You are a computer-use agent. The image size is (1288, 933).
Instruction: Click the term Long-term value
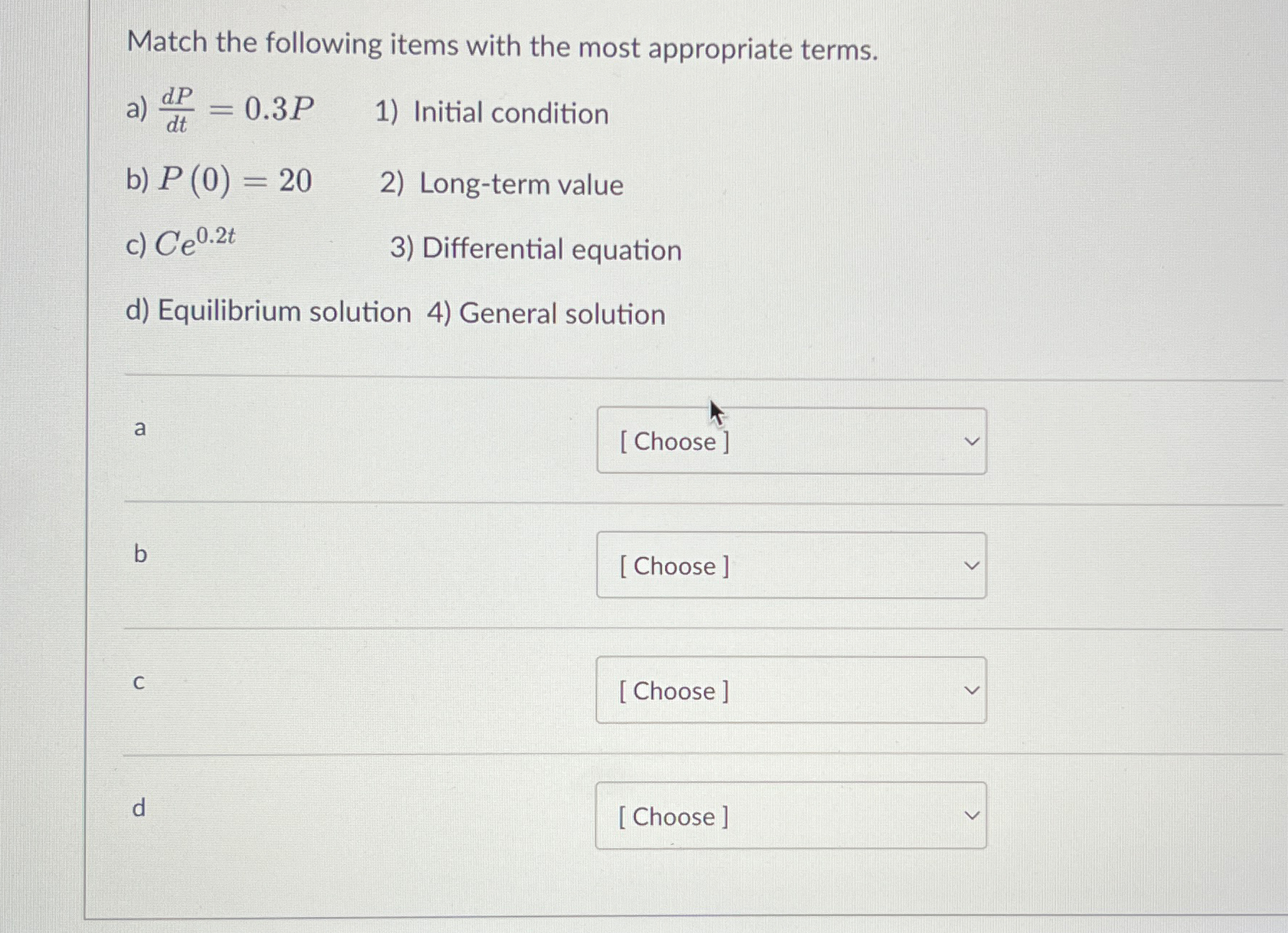[x=503, y=185]
